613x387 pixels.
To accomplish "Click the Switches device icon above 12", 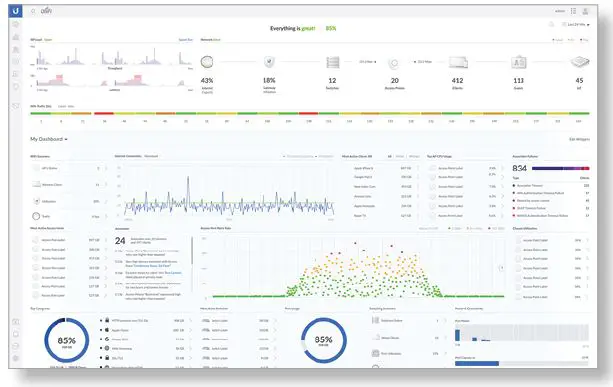I will pyautogui.click(x=332, y=62).
